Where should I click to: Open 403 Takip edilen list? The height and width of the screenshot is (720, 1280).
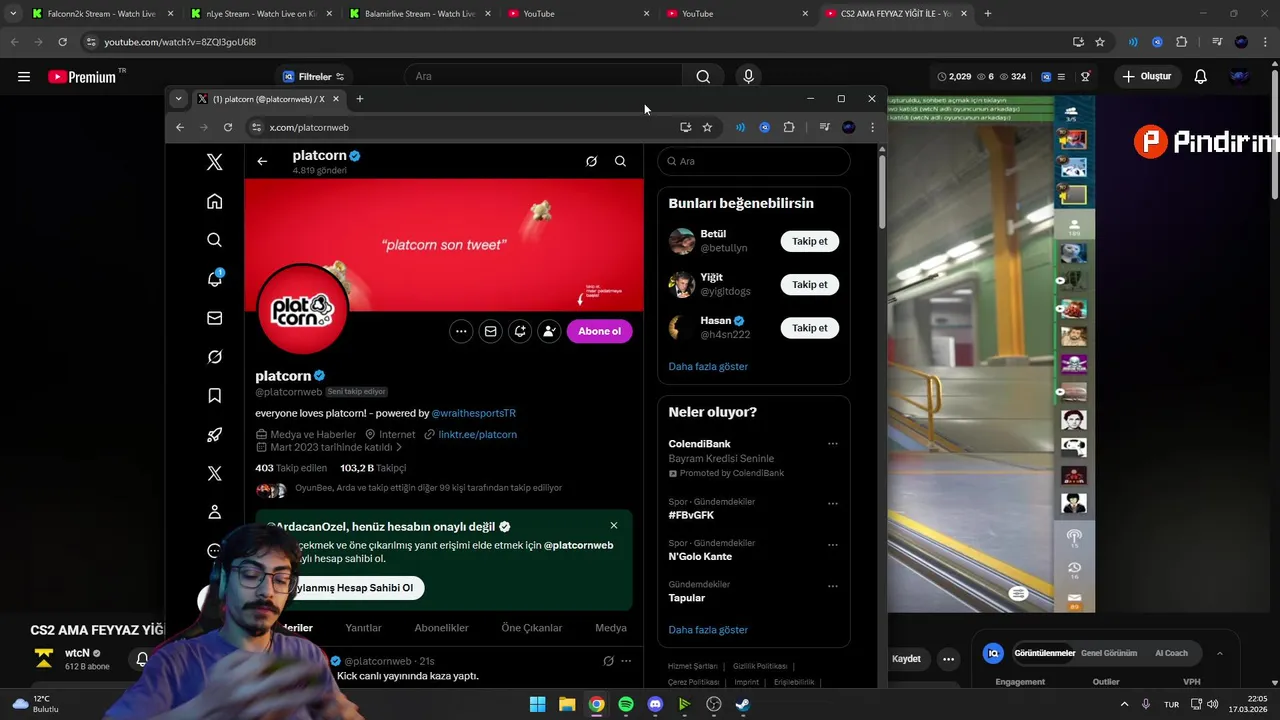[291, 468]
